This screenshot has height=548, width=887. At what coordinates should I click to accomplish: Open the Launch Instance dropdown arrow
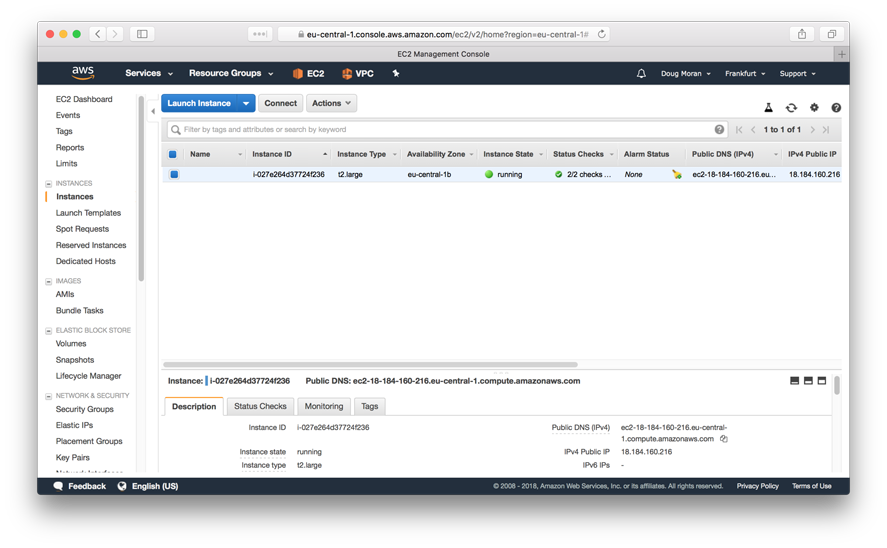pyautogui.click(x=246, y=103)
